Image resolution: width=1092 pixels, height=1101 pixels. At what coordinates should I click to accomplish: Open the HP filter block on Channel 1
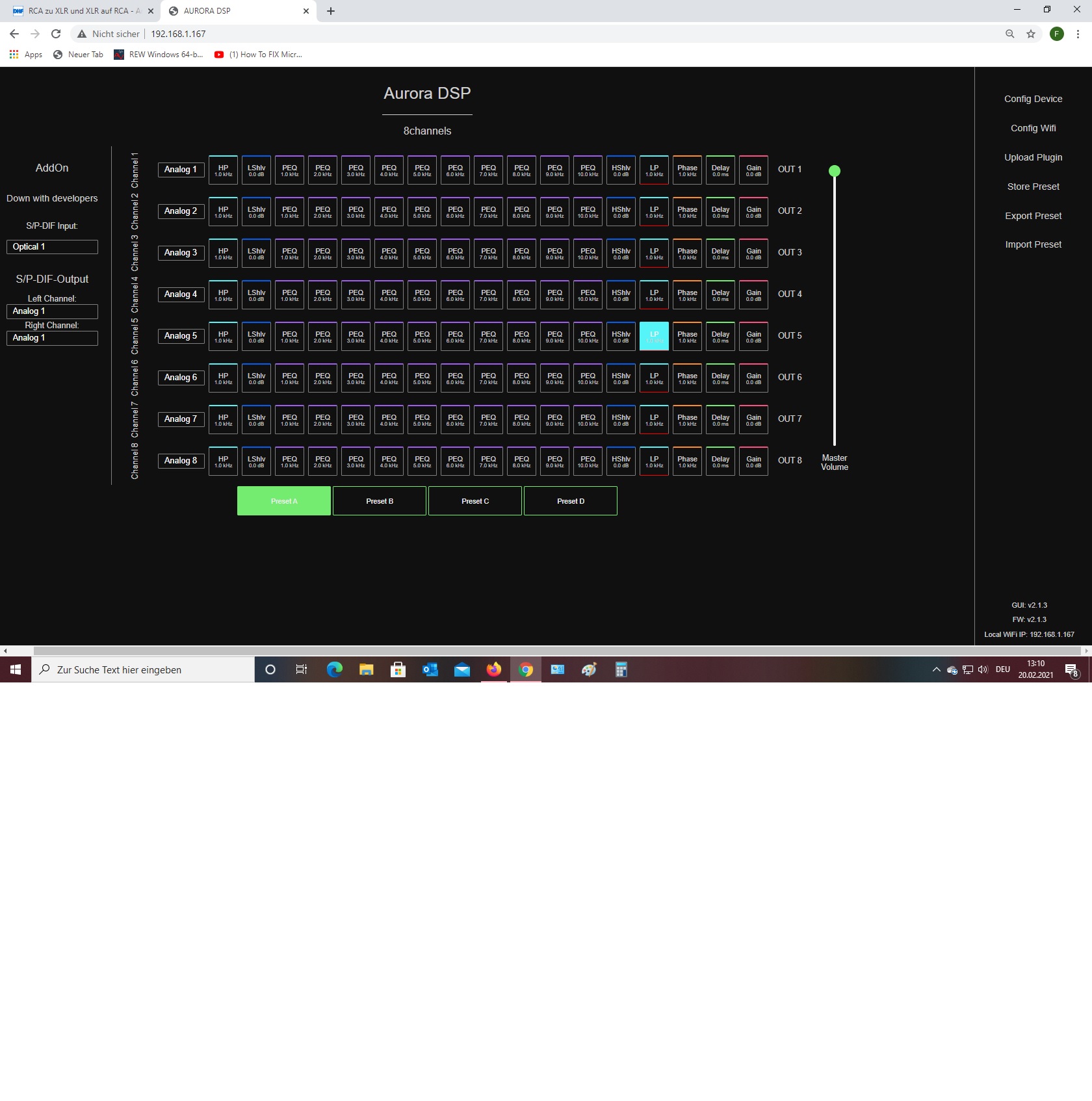(223, 170)
